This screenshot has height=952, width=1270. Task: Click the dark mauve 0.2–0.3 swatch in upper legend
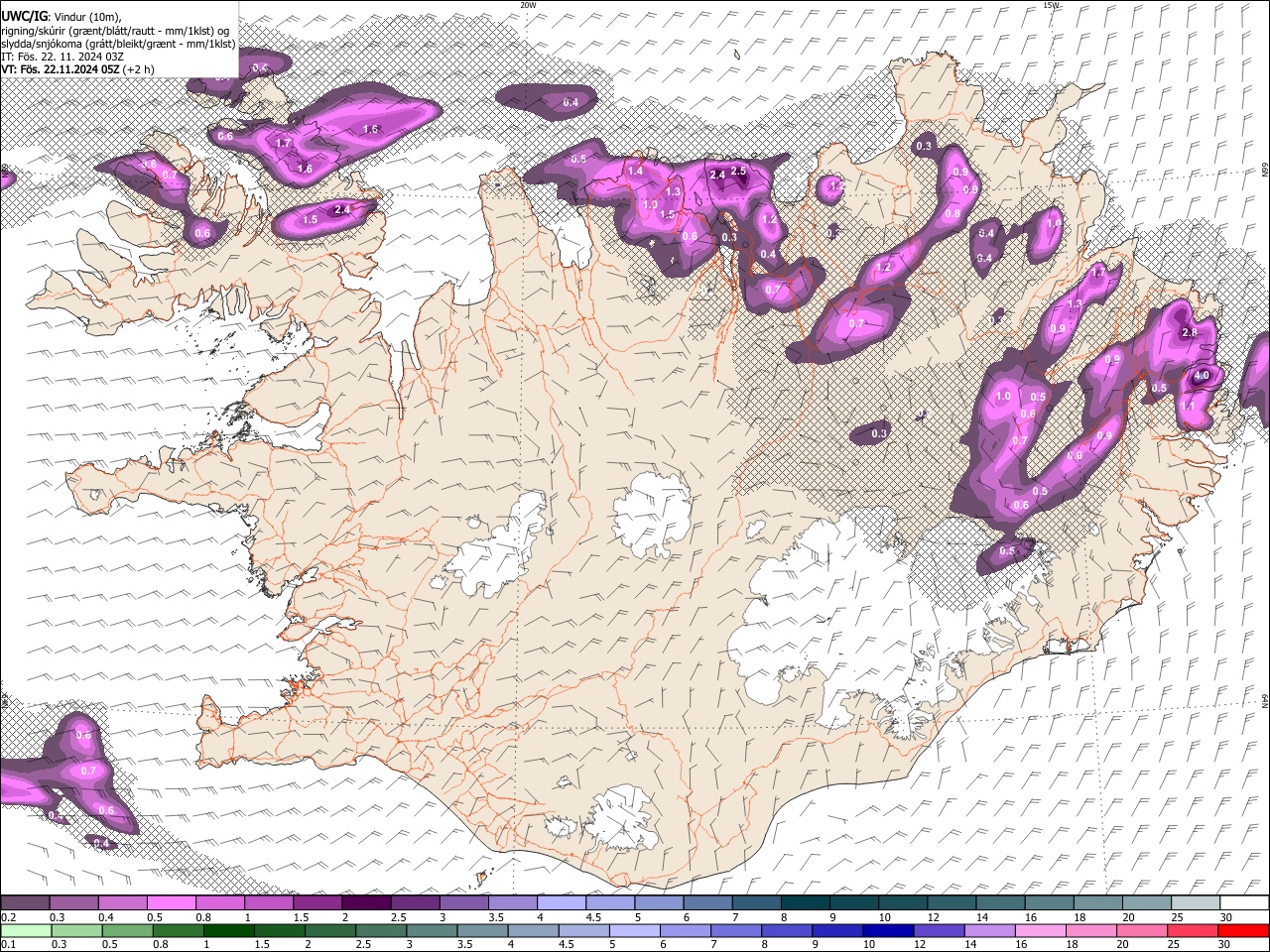(x=25, y=903)
